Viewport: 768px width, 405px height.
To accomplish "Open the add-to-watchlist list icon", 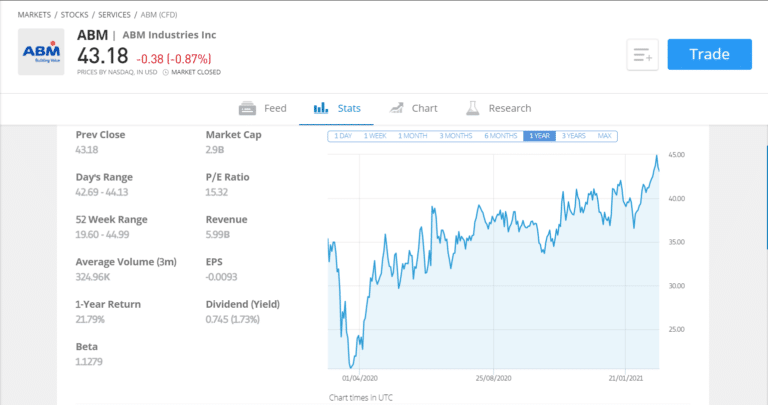I will tap(642, 55).
